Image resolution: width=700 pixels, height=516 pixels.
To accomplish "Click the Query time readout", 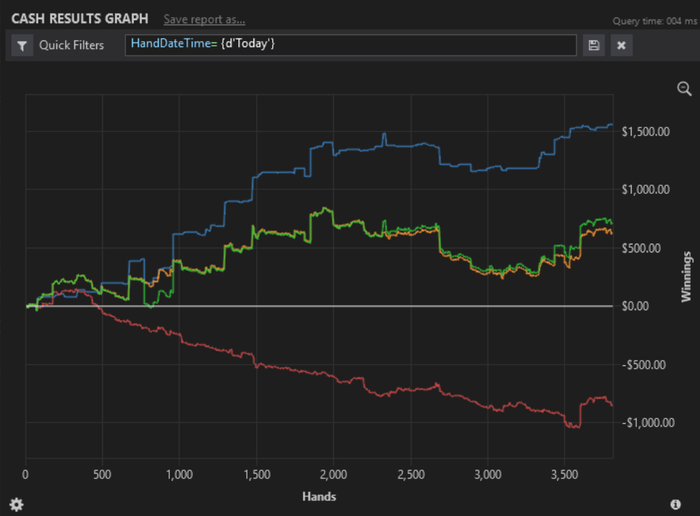I will tap(654, 21).
